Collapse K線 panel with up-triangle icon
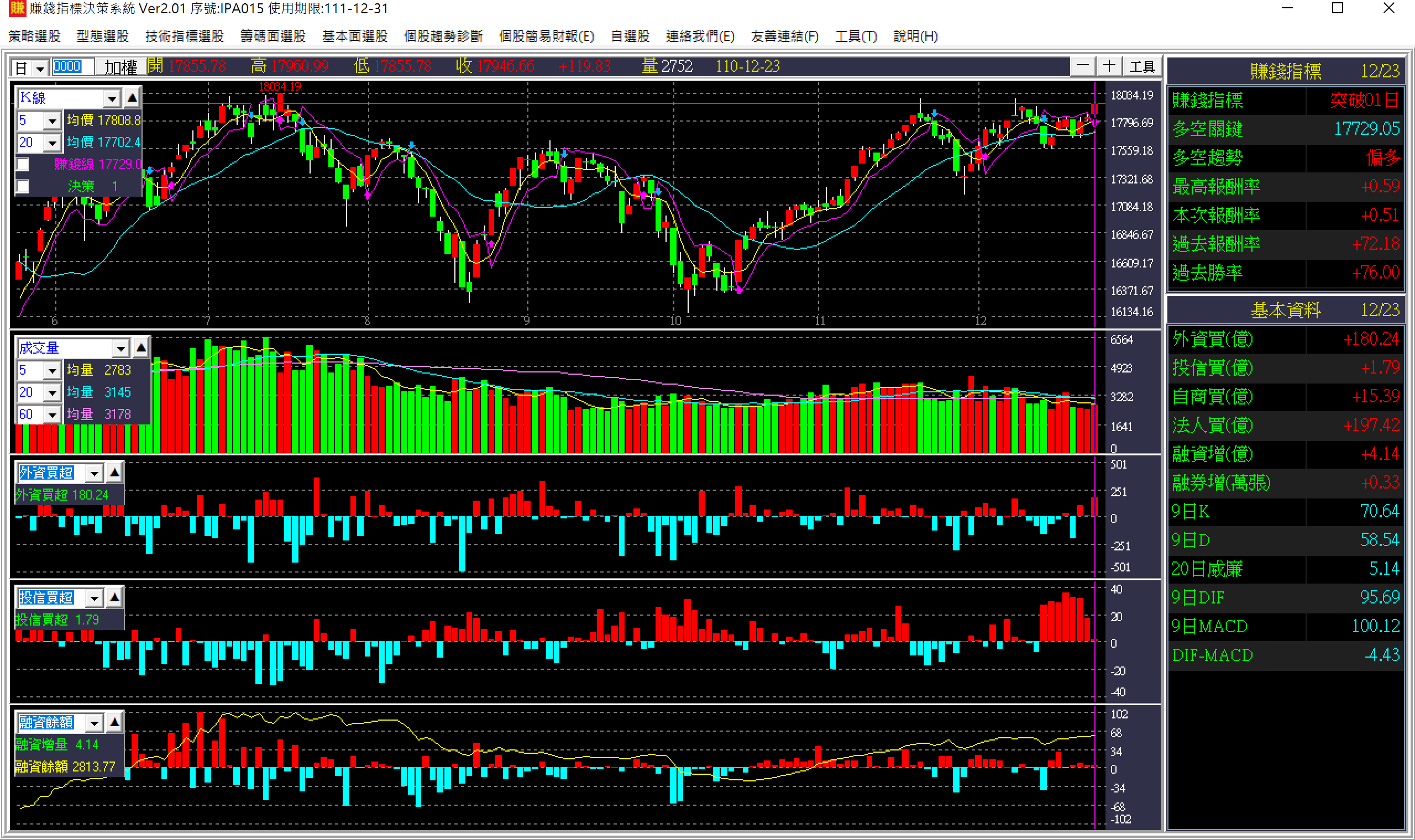 (x=132, y=98)
